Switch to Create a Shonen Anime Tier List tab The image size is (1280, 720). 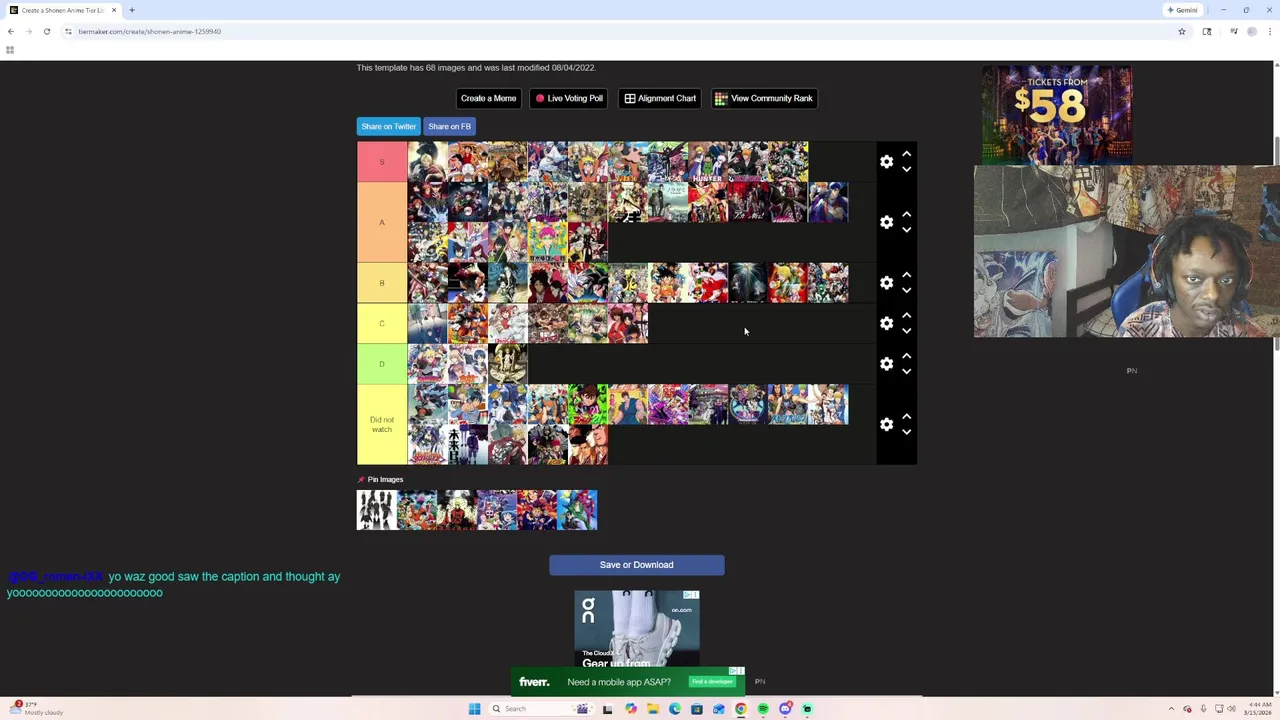[62, 10]
